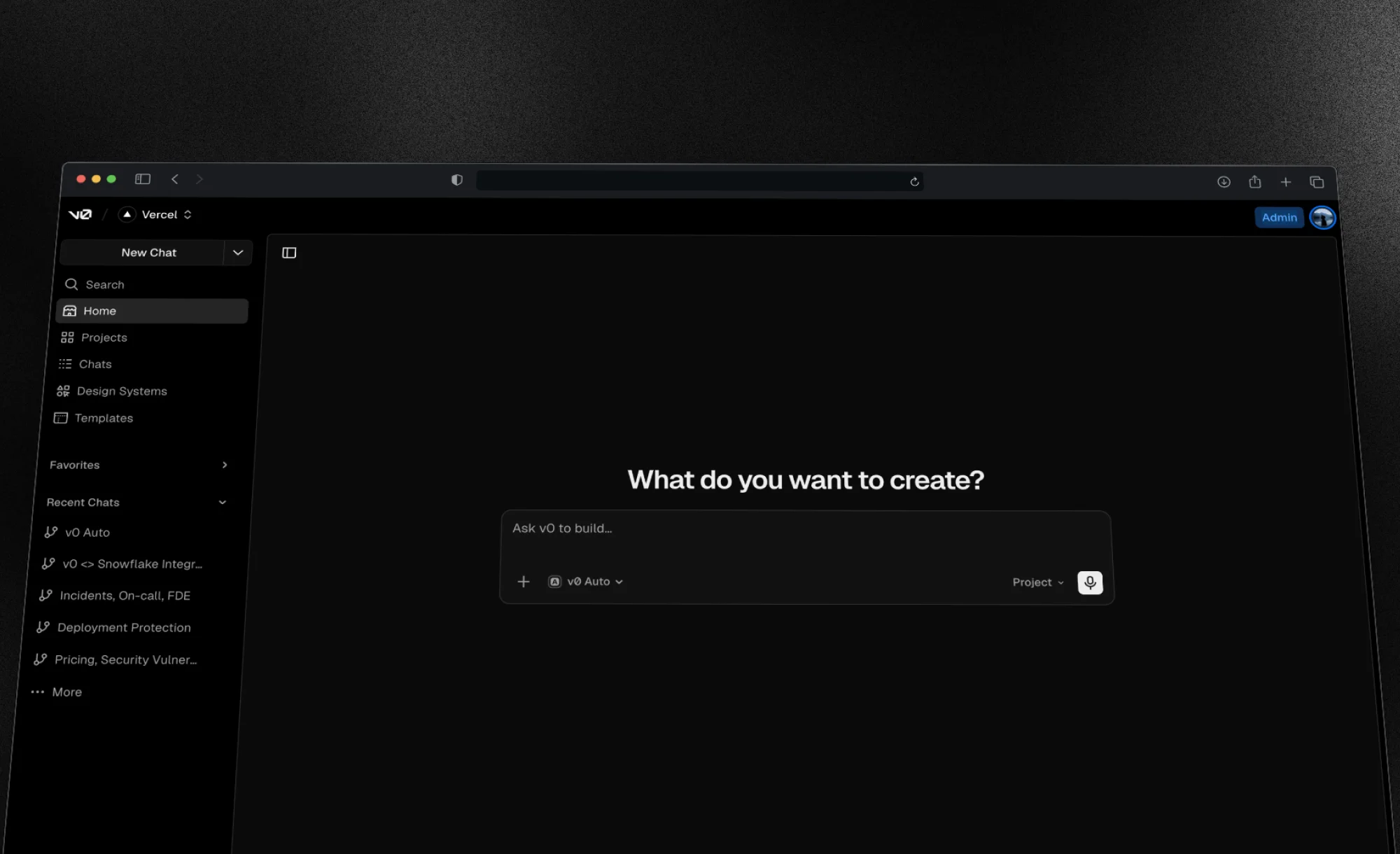Click the Projects grid icon
This screenshot has height=854, width=1400.
coord(67,337)
